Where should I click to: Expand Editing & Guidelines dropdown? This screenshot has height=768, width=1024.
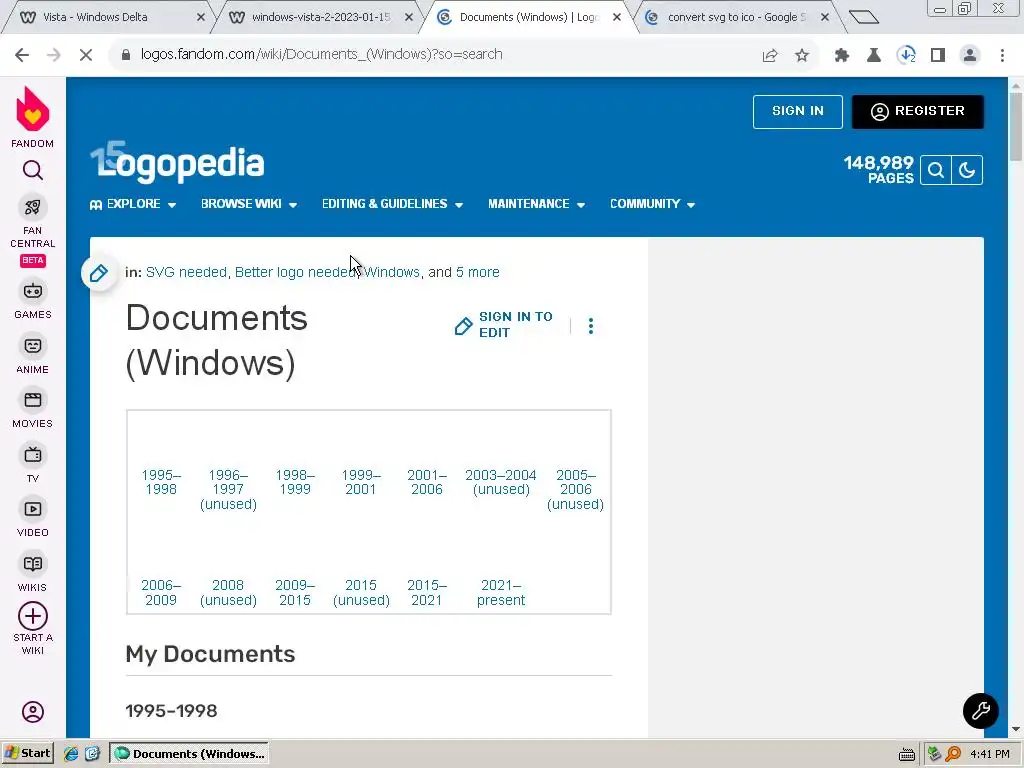(392, 204)
